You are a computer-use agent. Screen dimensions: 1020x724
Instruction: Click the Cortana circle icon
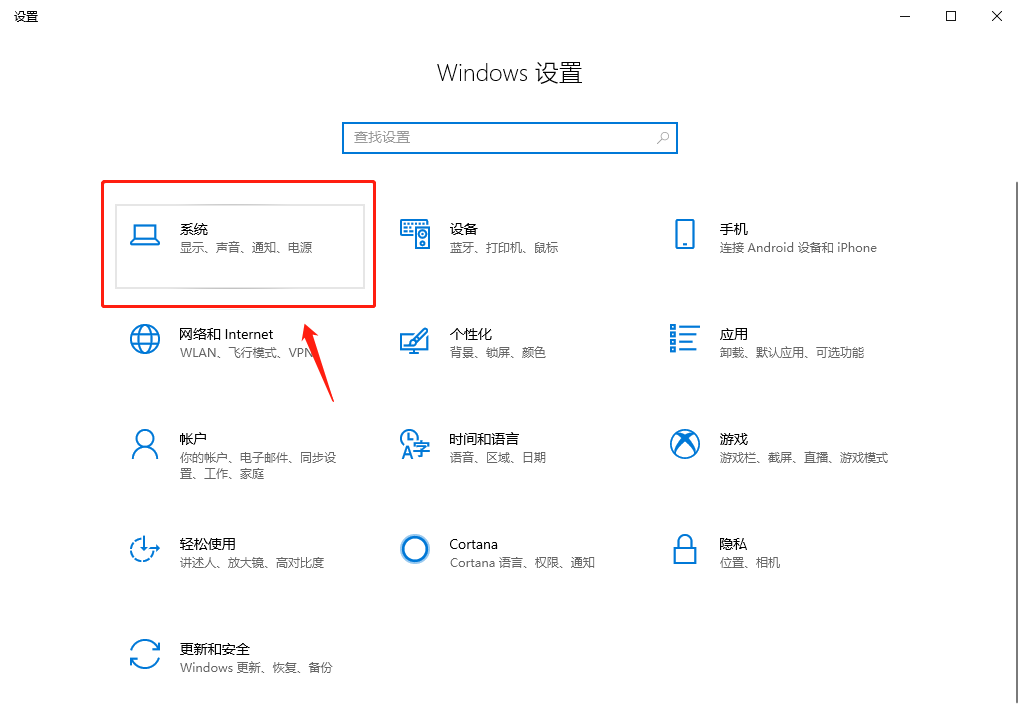coord(415,550)
